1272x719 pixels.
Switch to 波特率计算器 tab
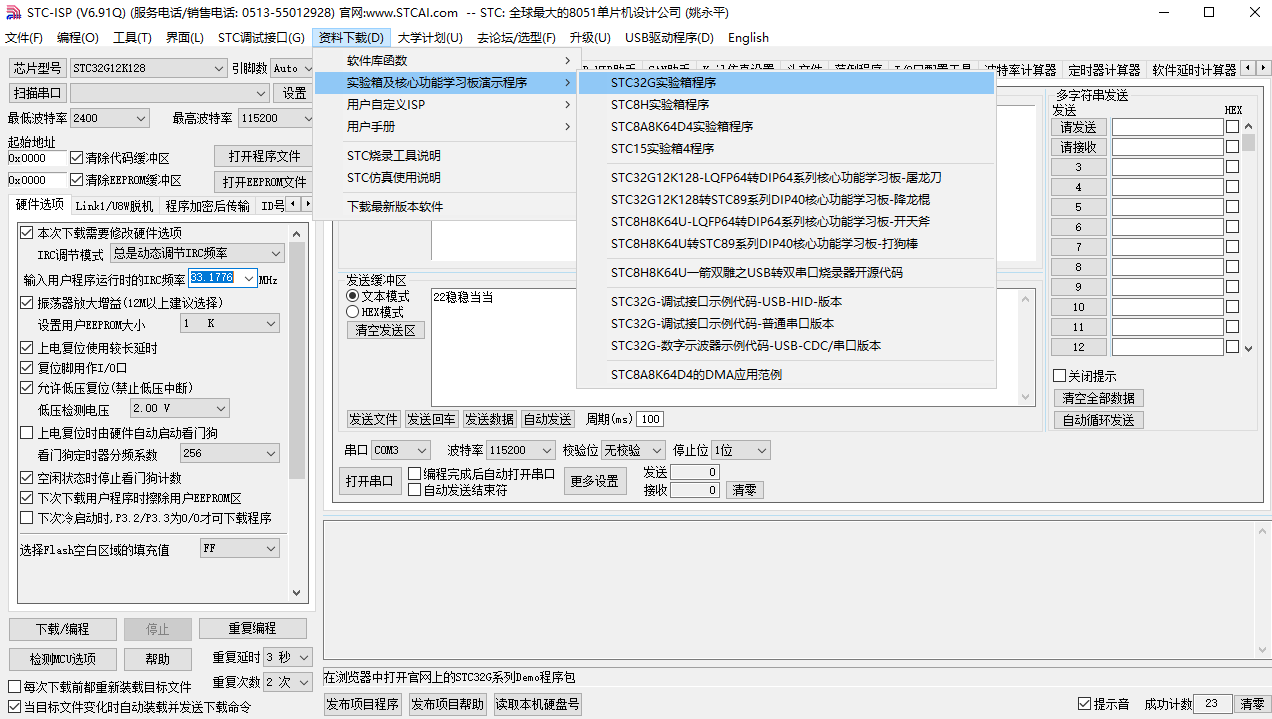click(1020, 70)
